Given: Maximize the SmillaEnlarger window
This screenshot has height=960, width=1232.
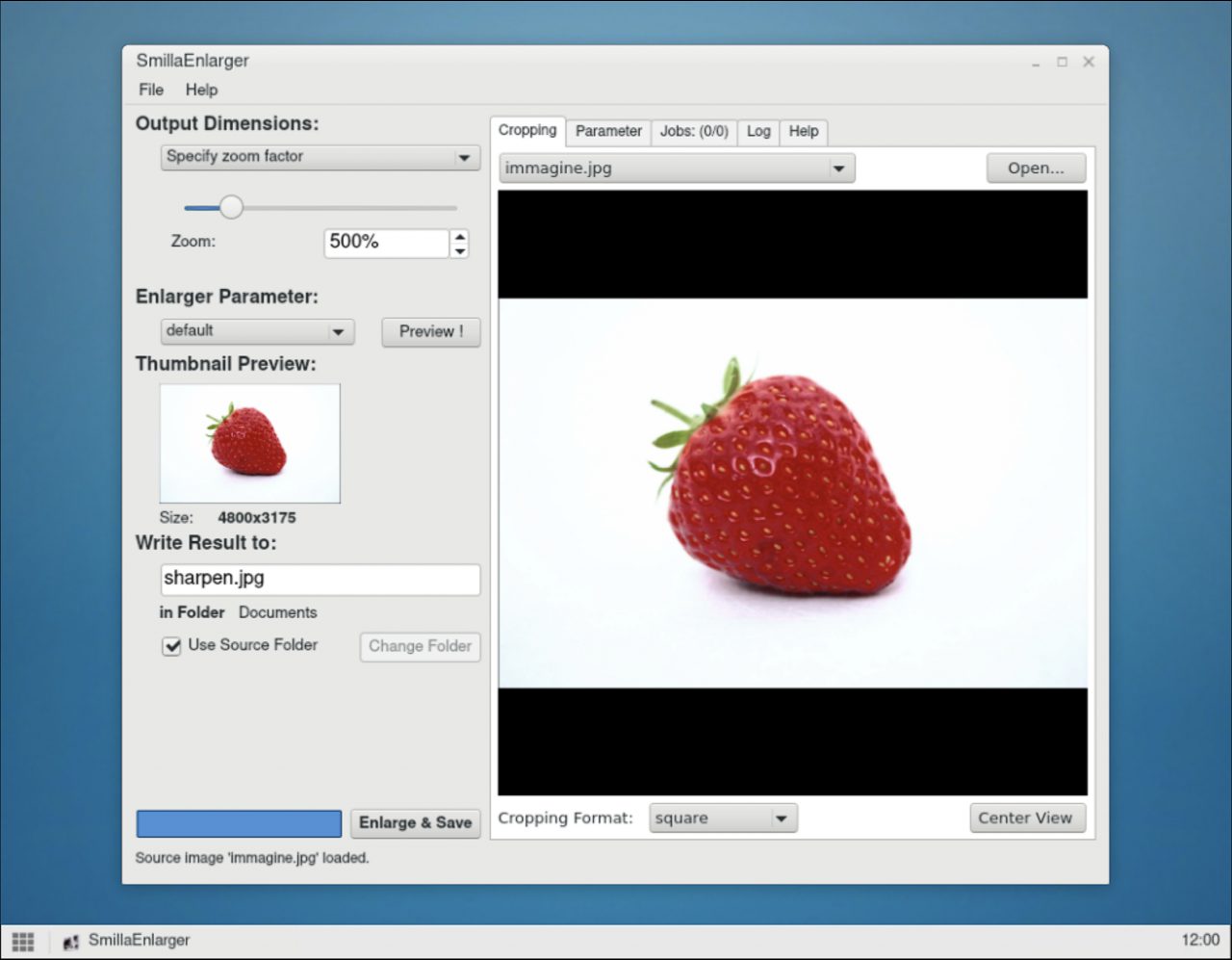Looking at the screenshot, I should [1062, 62].
